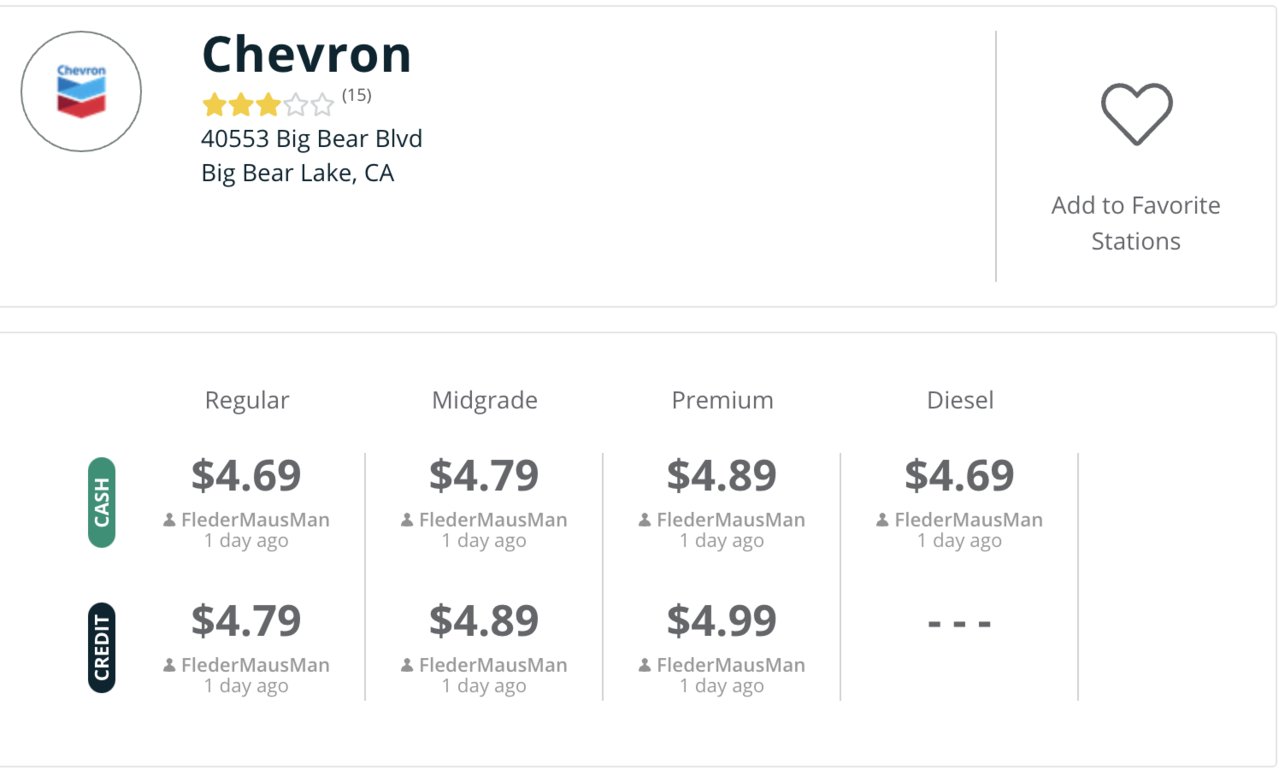Click user icon beside Premium credit reporter
1279x776 pixels.
pyautogui.click(x=645, y=665)
